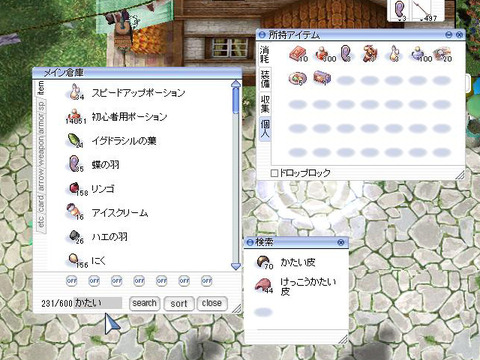The image size is (480, 360).
Task: Toggle the second off switch from left
Action: point(94,281)
